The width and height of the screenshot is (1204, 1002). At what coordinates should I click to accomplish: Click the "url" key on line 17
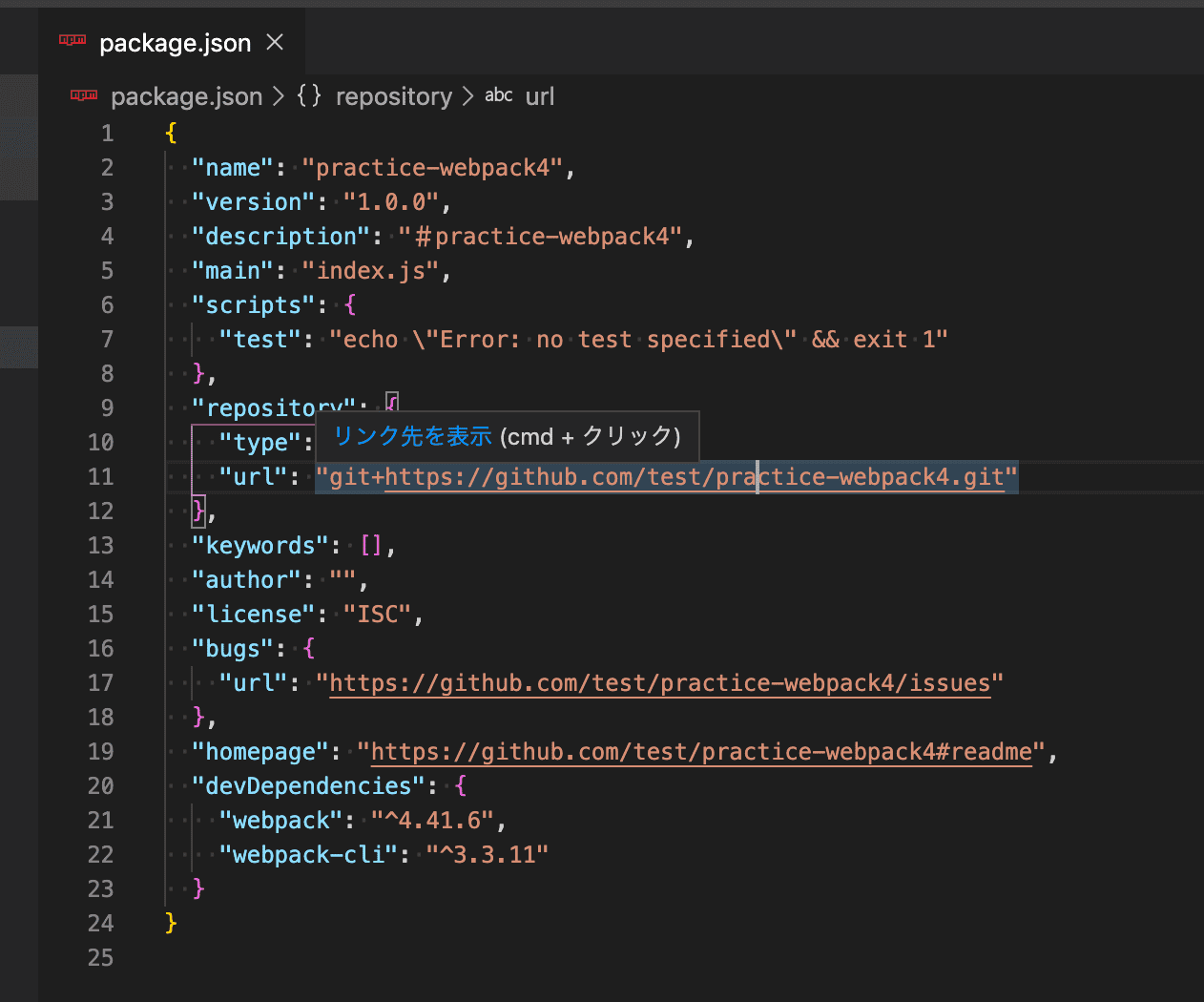tap(253, 682)
